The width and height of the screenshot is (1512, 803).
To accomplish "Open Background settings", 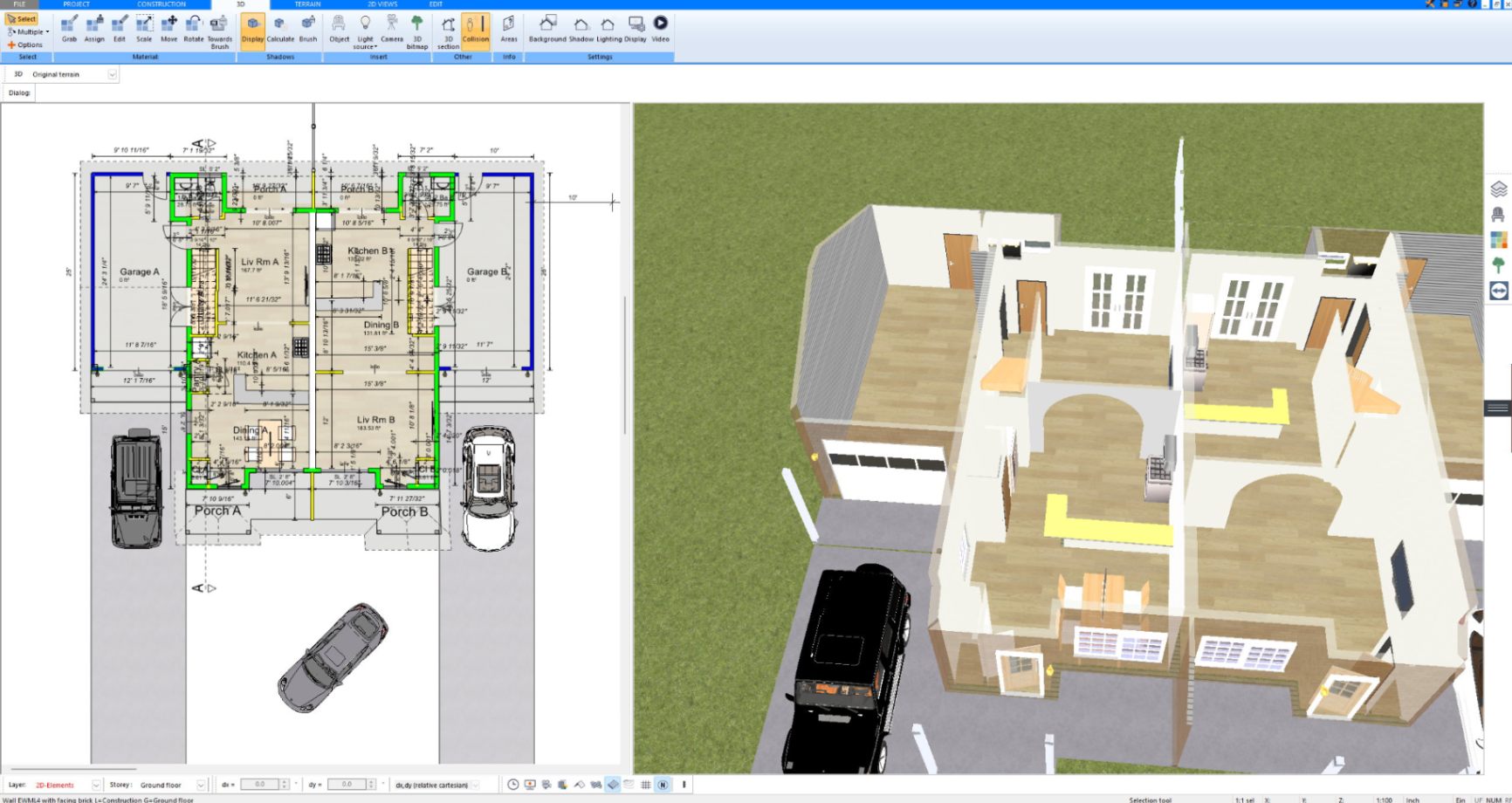I will [547, 29].
